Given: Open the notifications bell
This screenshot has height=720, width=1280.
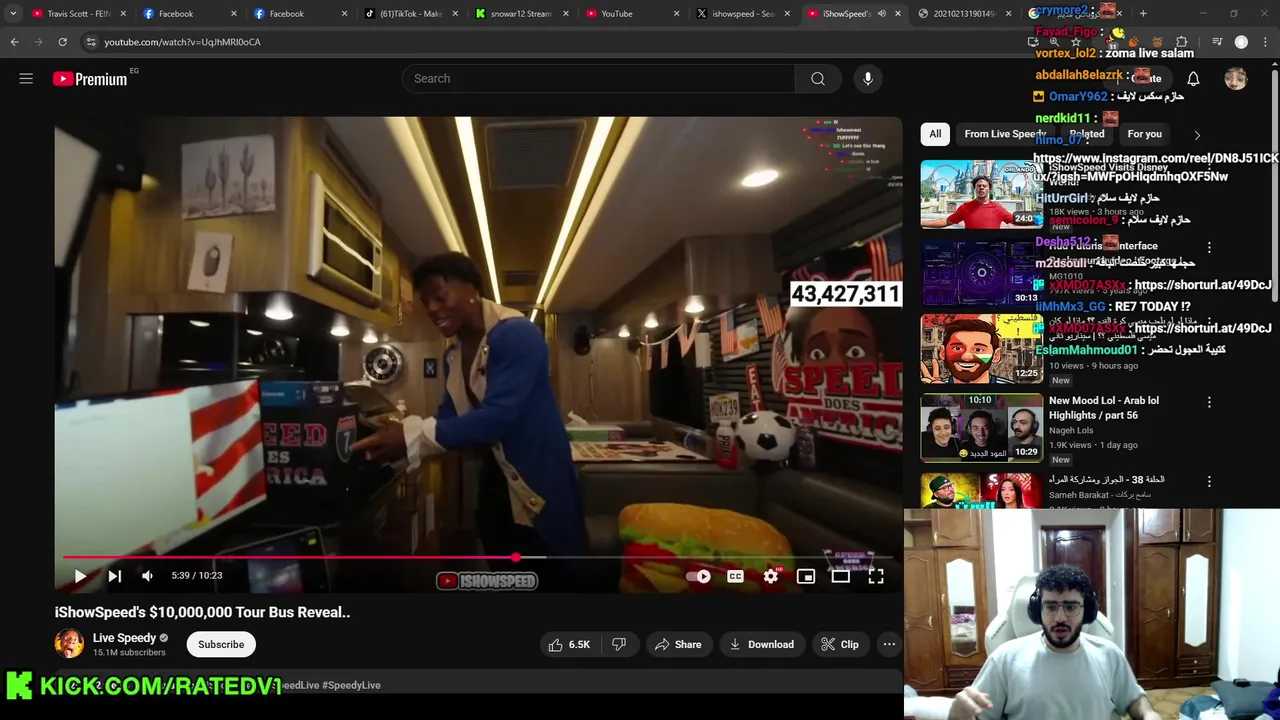Looking at the screenshot, I should (x=1193, y=79).
